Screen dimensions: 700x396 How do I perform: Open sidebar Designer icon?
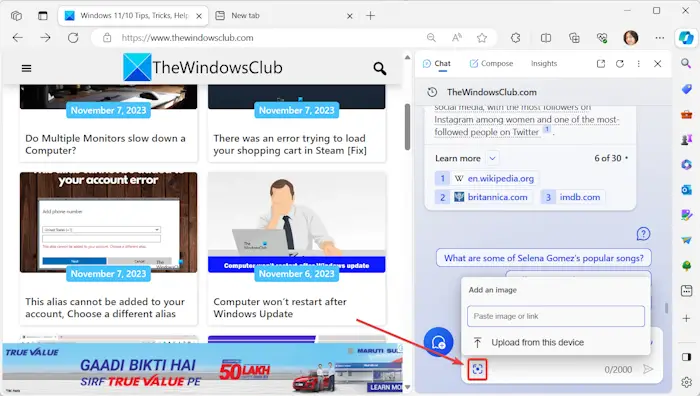tap(686, 215)
